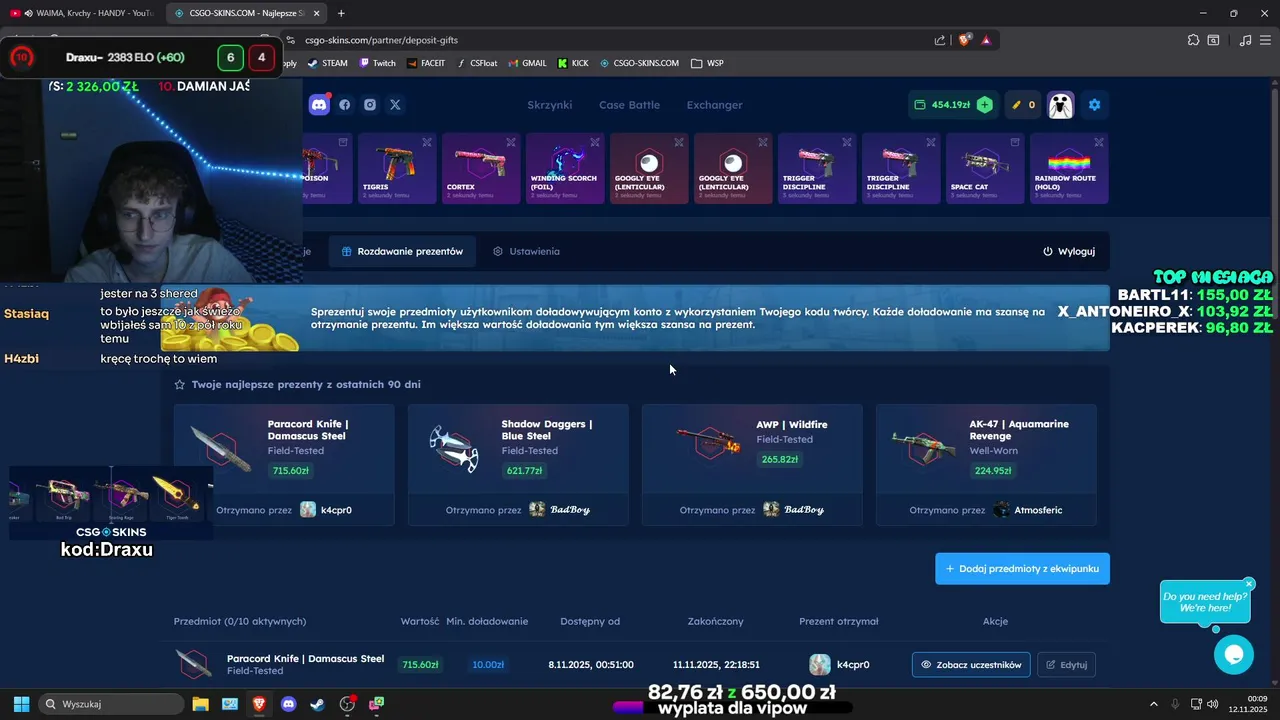Open the CSFloat bookmark
This screenshot has width=1280, height=720.
tap(478, 63)
